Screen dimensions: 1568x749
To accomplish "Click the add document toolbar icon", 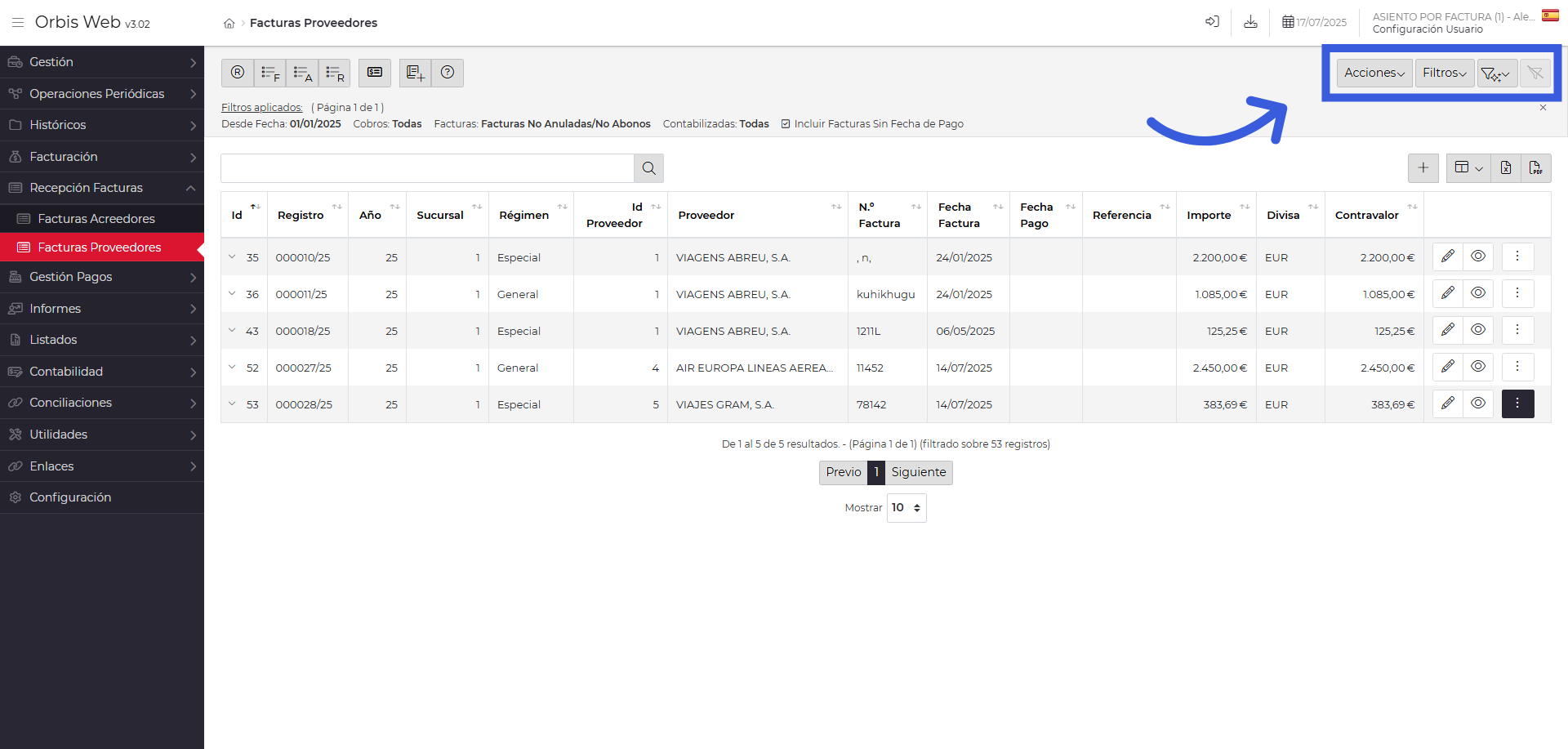I will tap(415, 73).
